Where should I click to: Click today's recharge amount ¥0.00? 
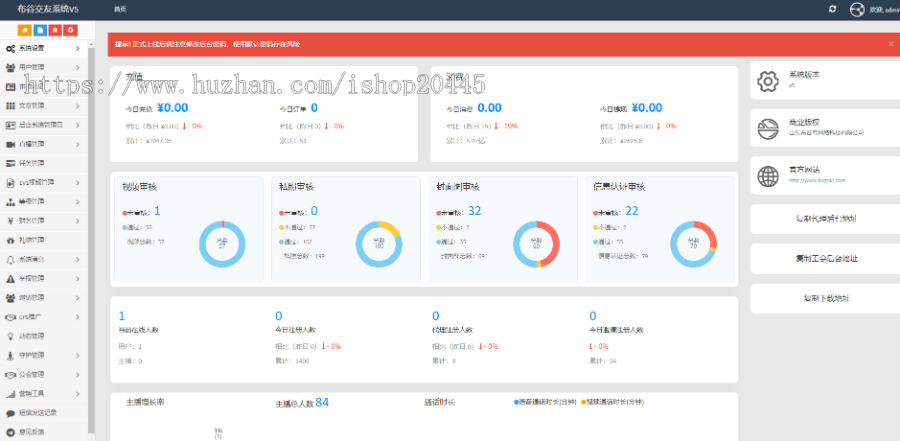click(172, 107)
